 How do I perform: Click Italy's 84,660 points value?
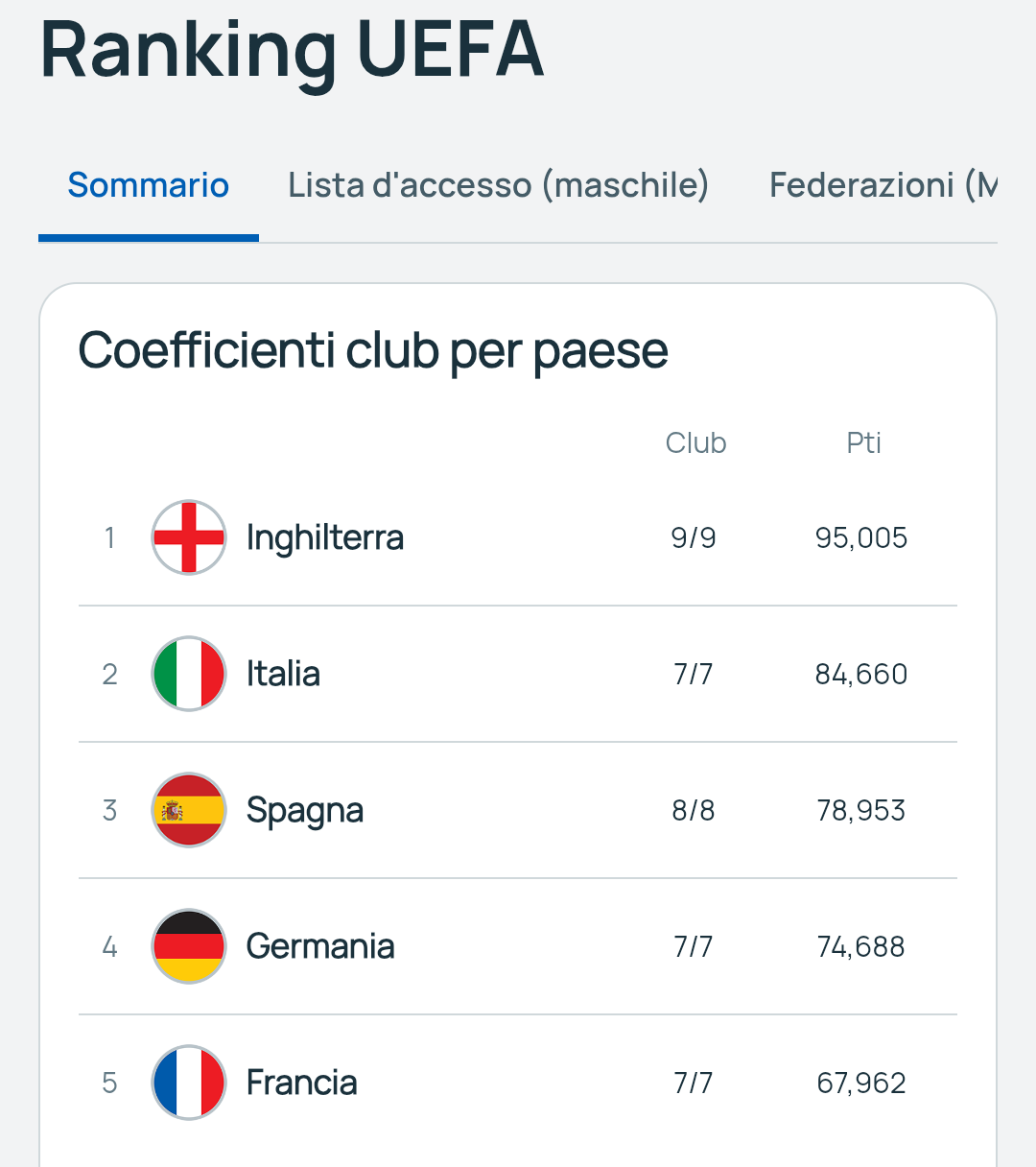coord(861,674)
